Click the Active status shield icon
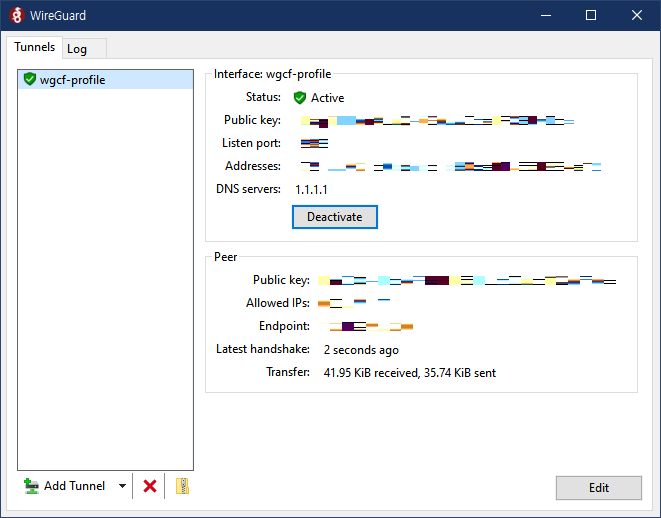This screenshot has height=518, width=661. point(300,98)
